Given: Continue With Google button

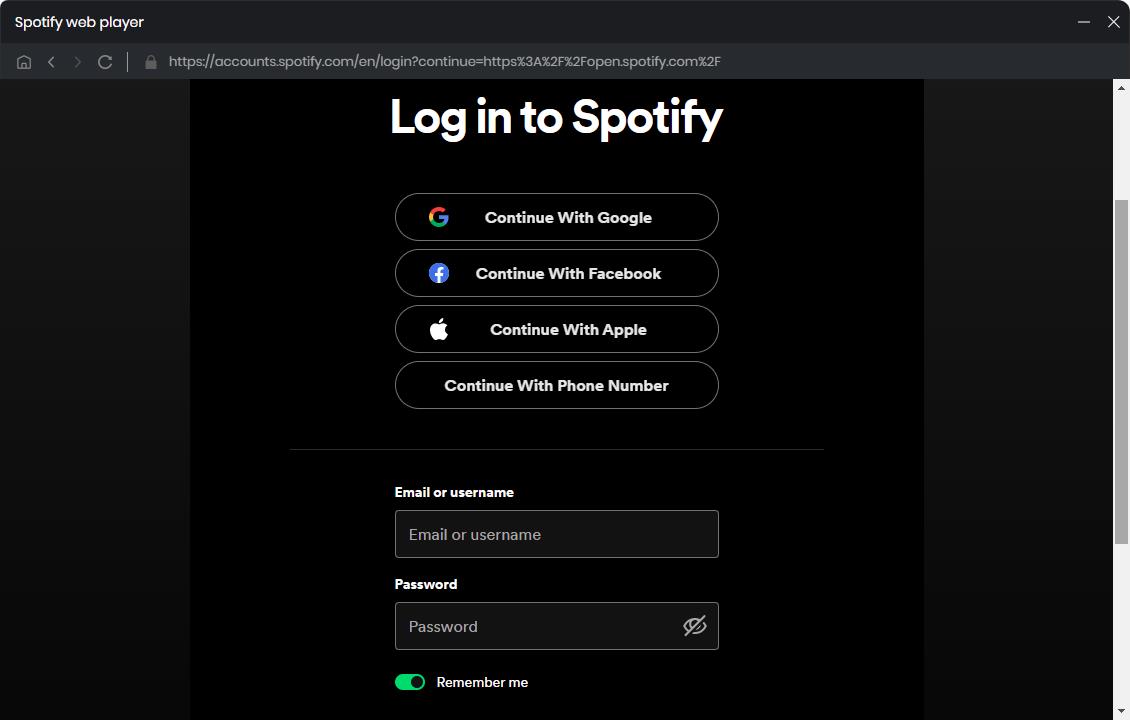Looking at the screenshot, I should 556,217.
